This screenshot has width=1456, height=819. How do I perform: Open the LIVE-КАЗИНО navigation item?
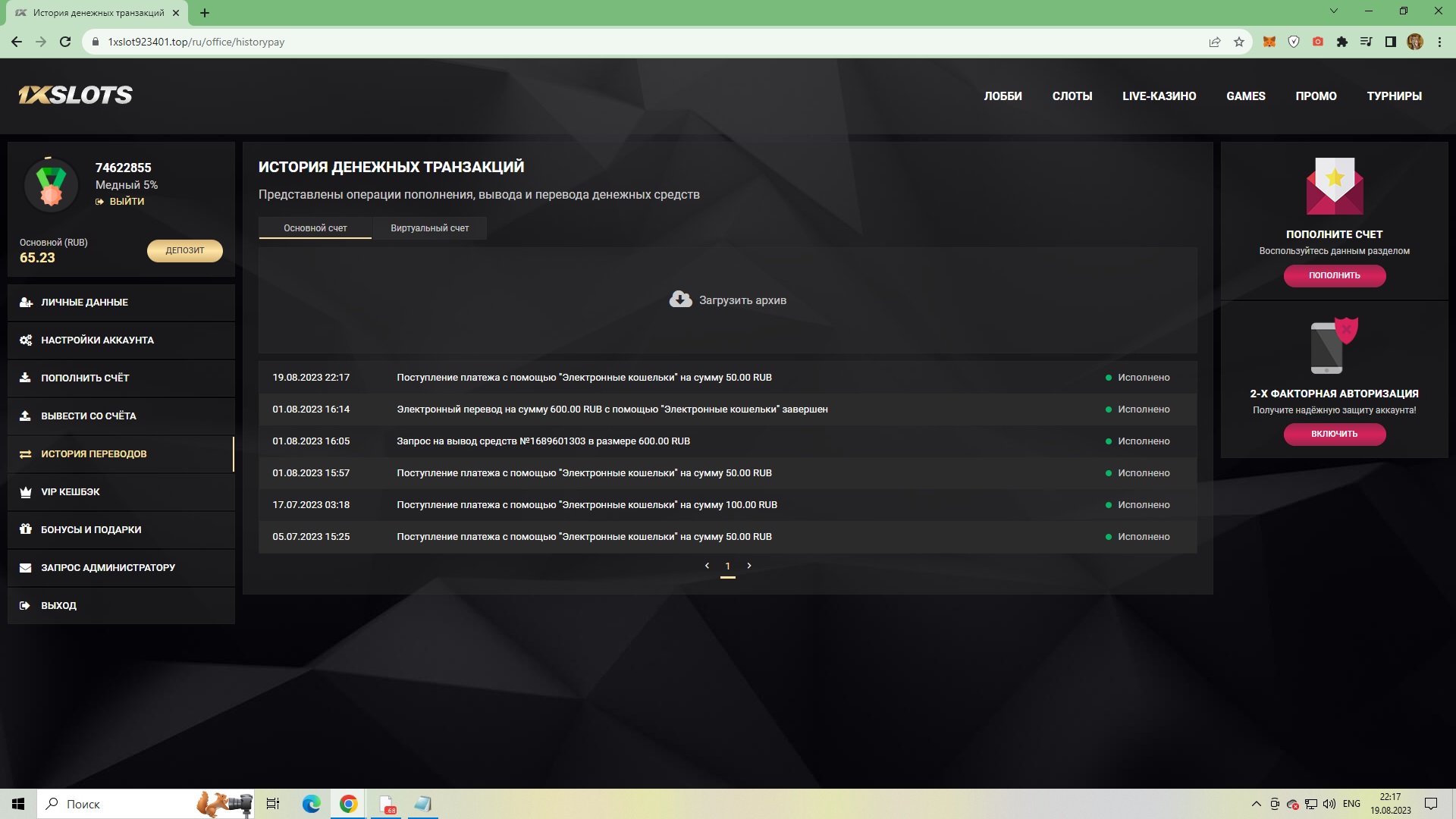click(1159, 96)
